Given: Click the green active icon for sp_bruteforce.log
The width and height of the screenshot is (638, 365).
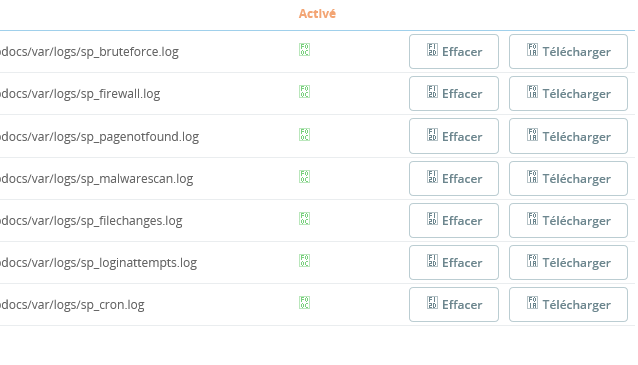Looking at the screenshot, I should pos(304,50).
